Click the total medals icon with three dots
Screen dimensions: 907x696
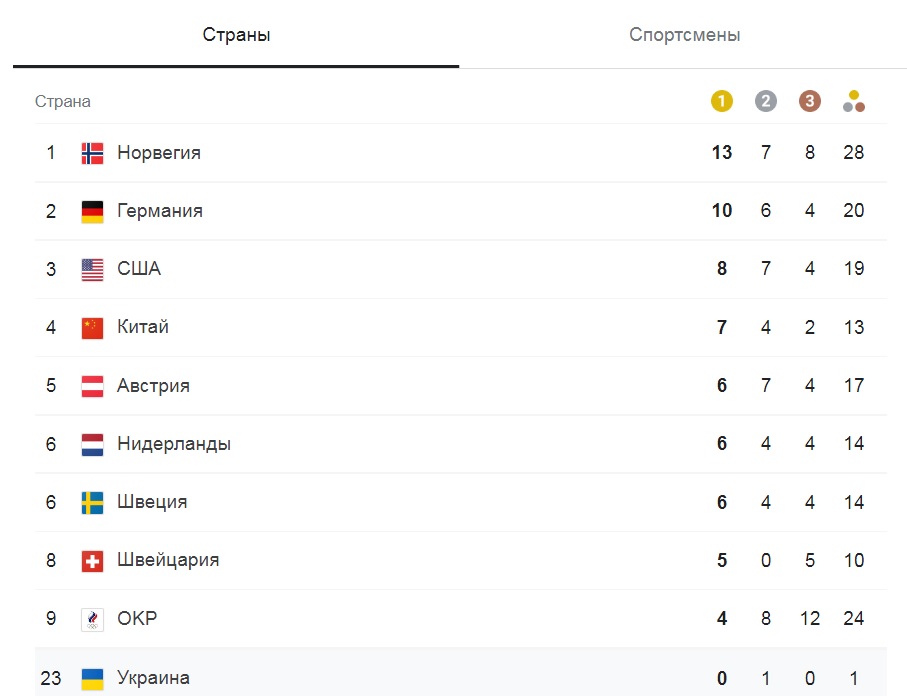(x=853, y=101)
